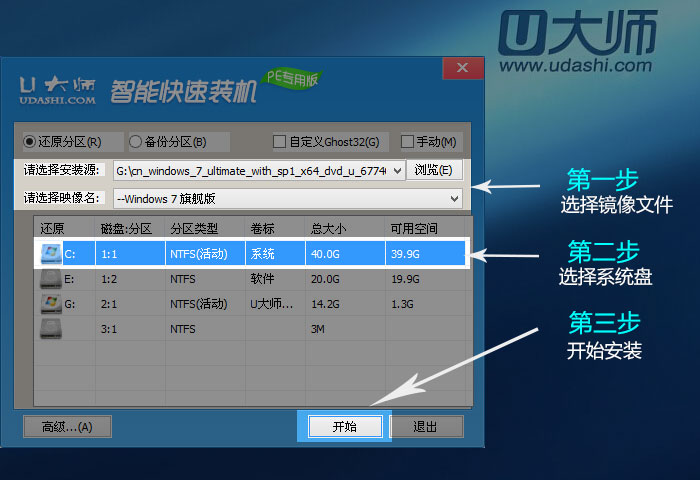Click the U大师... volume label cell
Screen dimensions: 700x480
click(x=275, y=304)
